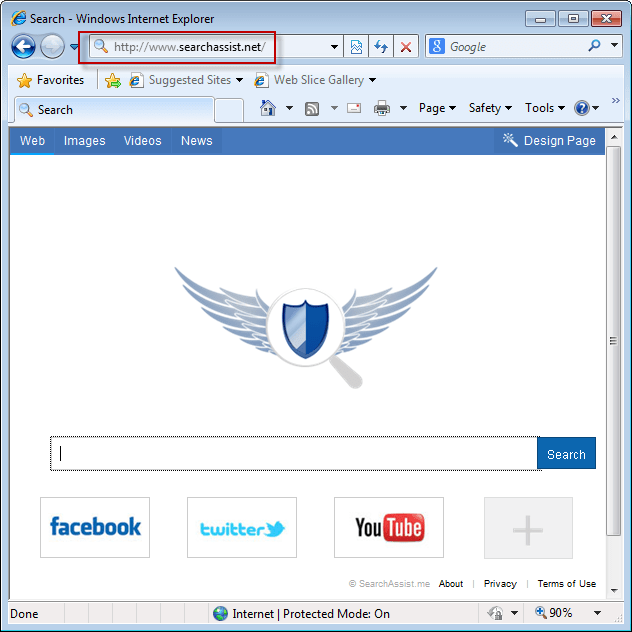Stop loading with the red X icon
This screenshot has width=632, height=632.
pyautogui.click(x=406, y=47)
